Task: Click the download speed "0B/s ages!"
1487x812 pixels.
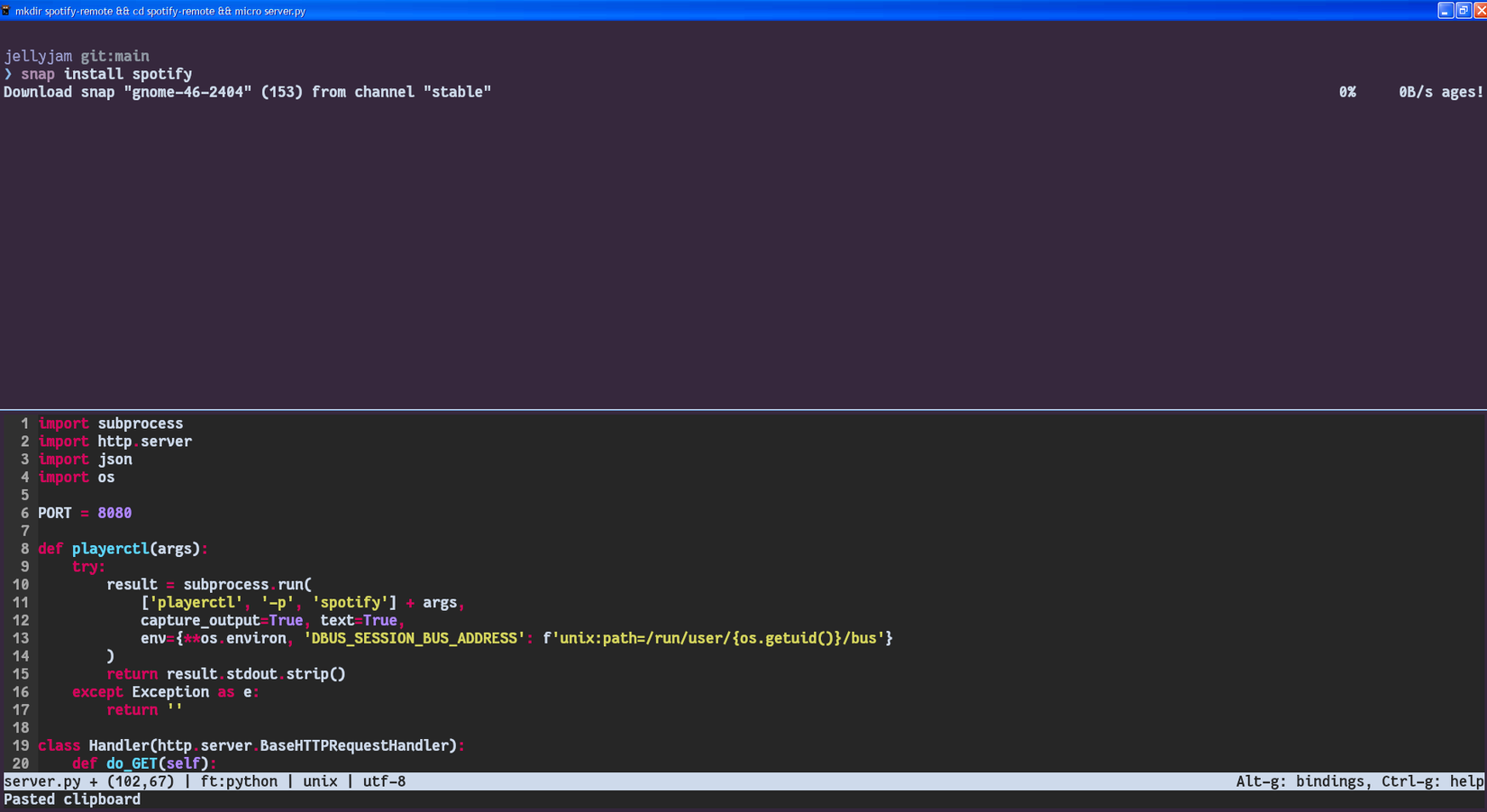Action: pyautogui.click(x=1441, y=92)
